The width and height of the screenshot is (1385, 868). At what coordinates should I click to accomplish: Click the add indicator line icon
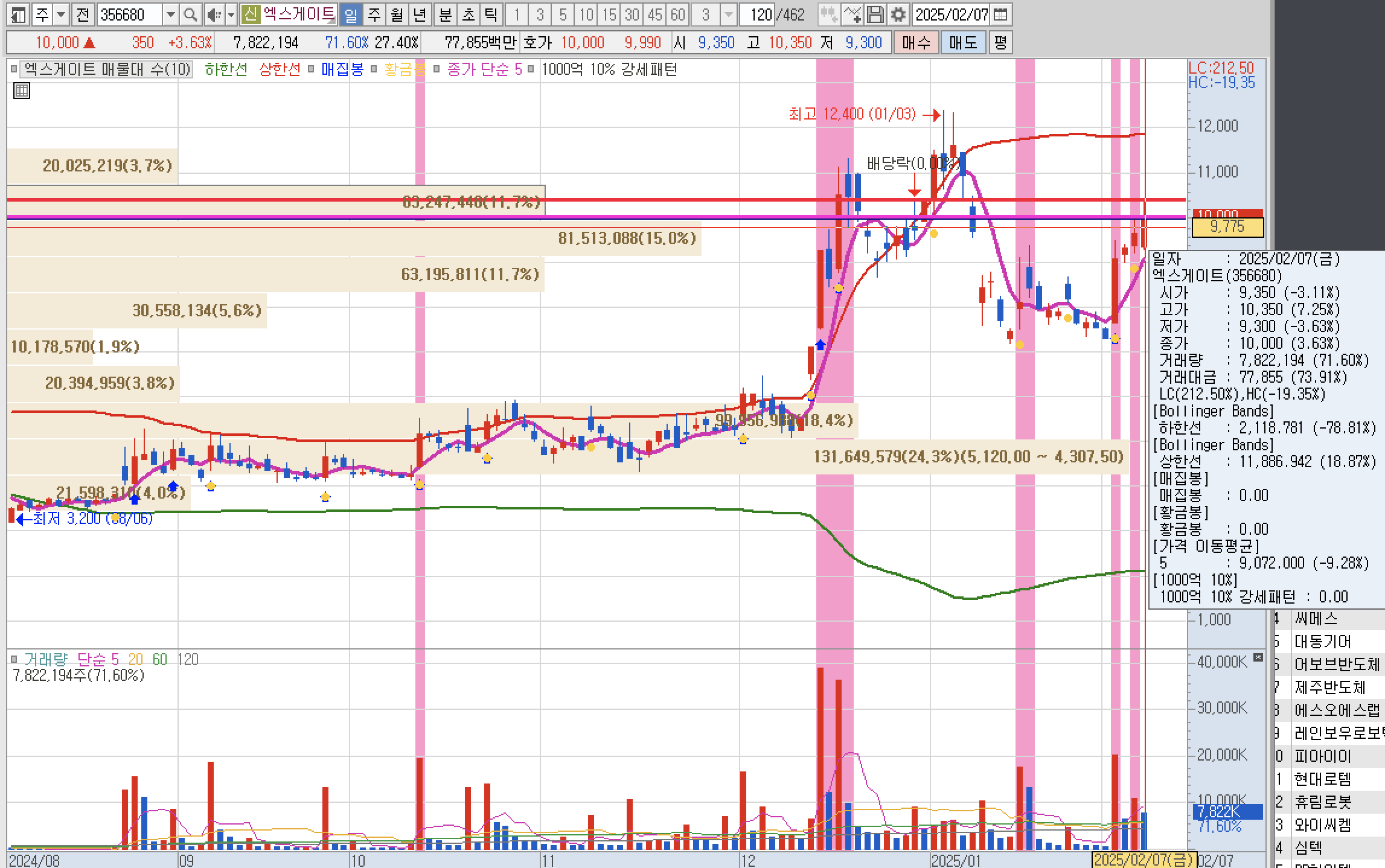tap(852, 14)
